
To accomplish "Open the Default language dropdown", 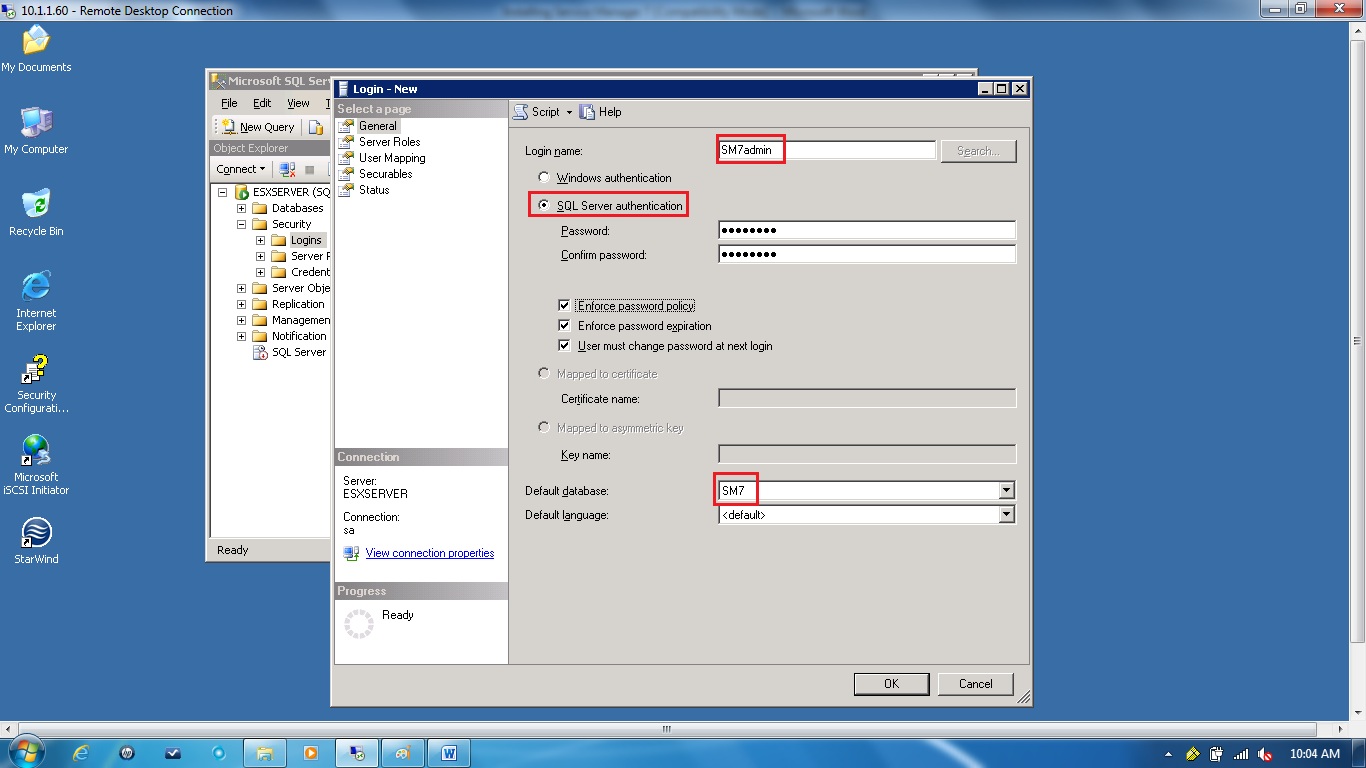I will click(1008, 514).
